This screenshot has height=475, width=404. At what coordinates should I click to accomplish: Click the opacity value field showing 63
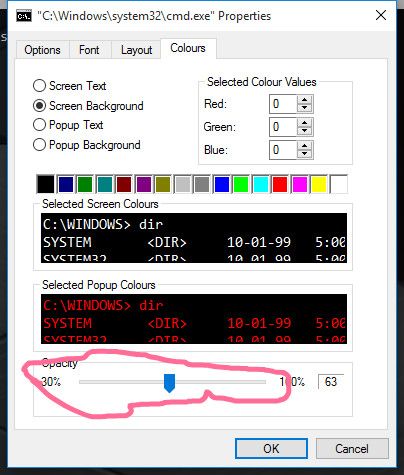(x=331, y=382)
